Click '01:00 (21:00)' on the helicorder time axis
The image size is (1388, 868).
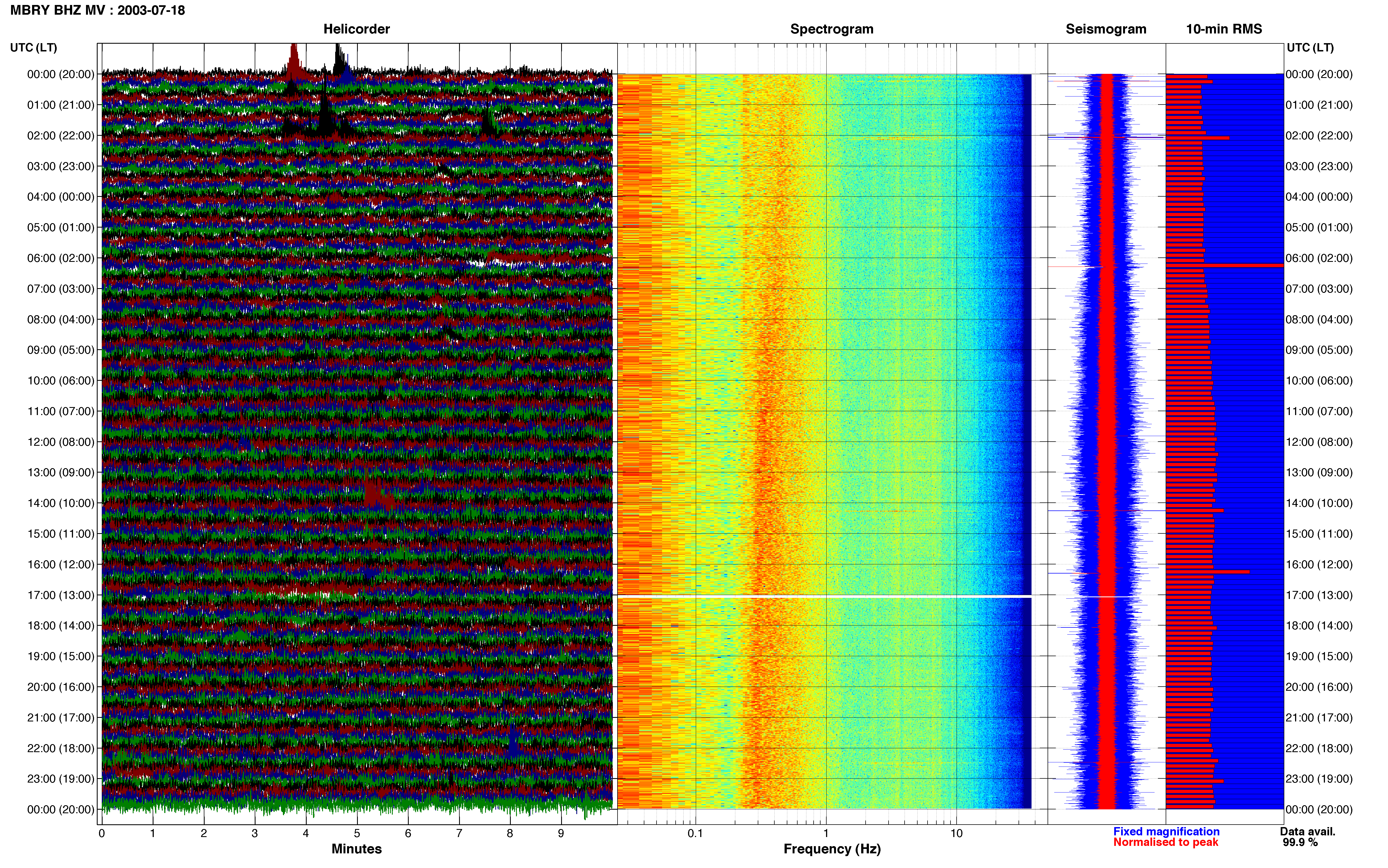(x=61, y=105)
